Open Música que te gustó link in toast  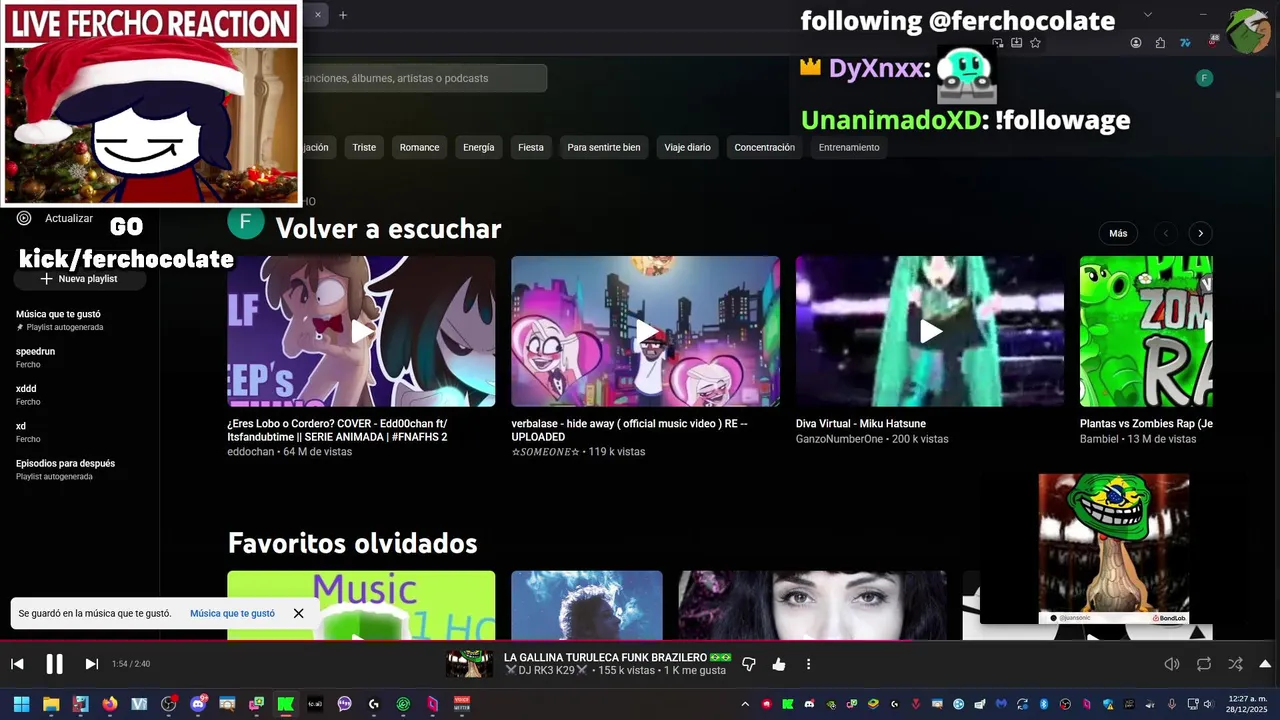[232, 613]
